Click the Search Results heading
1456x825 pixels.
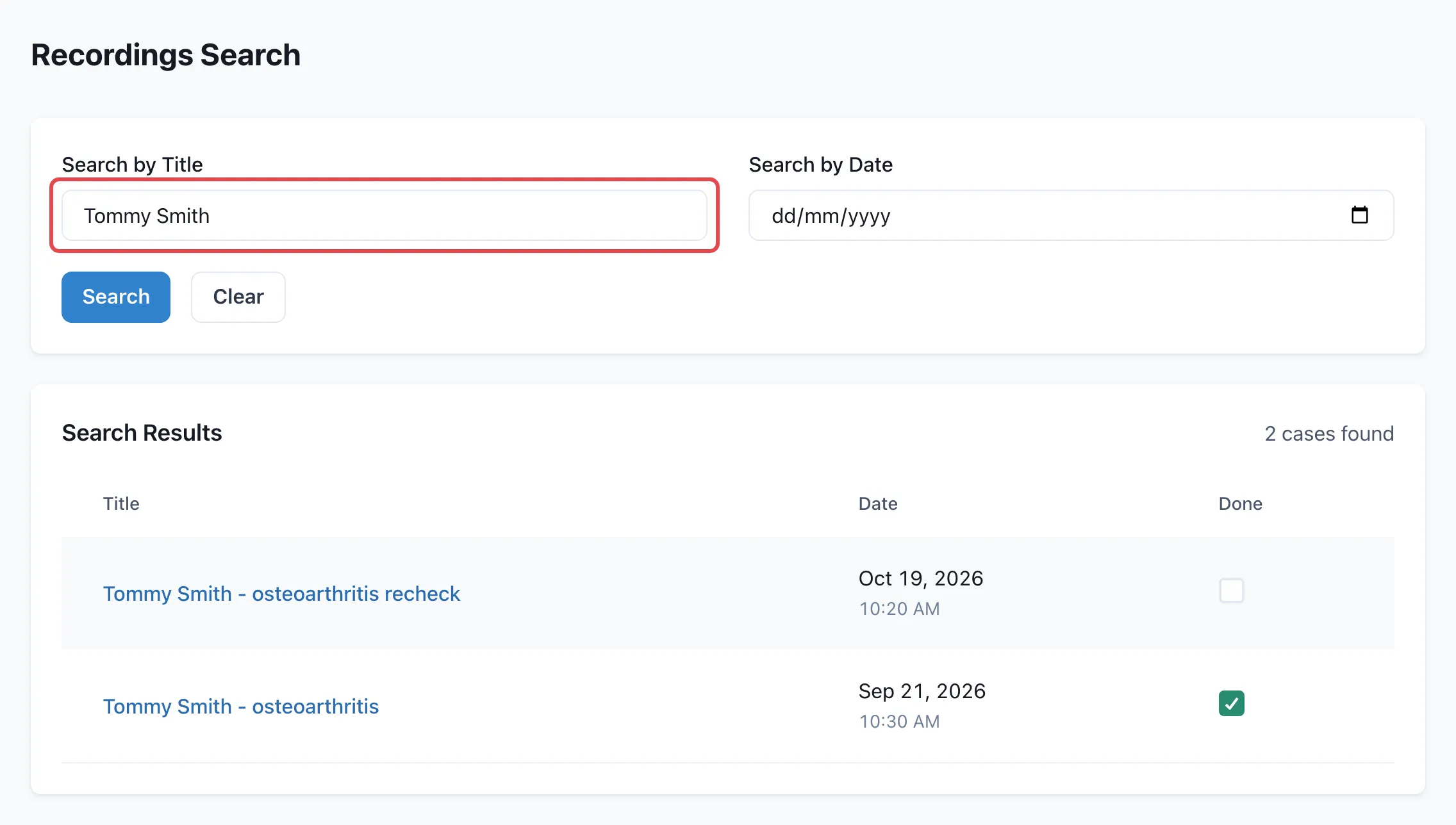(x=142, y=433)
